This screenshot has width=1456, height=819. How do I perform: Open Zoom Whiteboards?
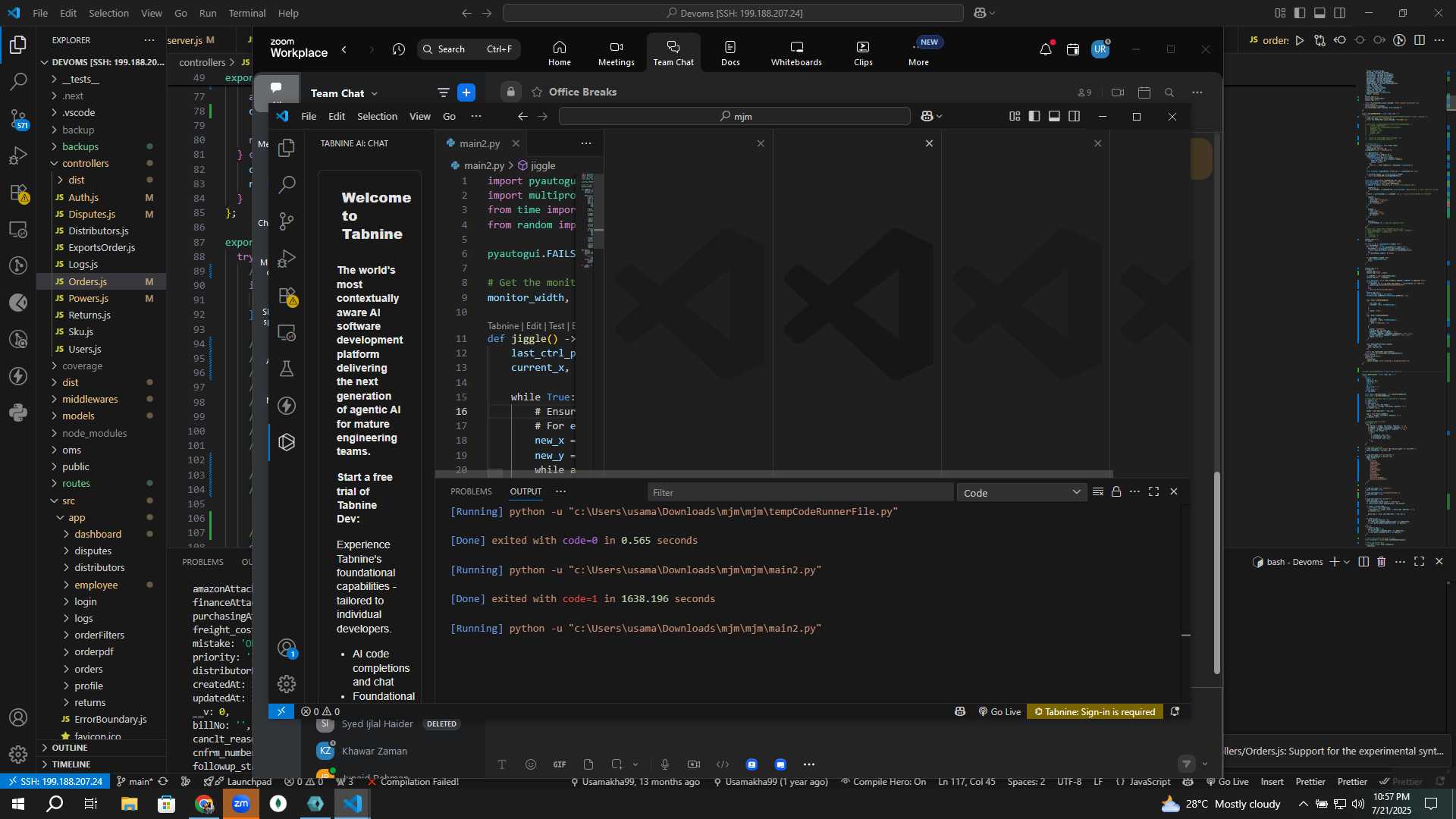pyautogui.click(x=796, y=53)
